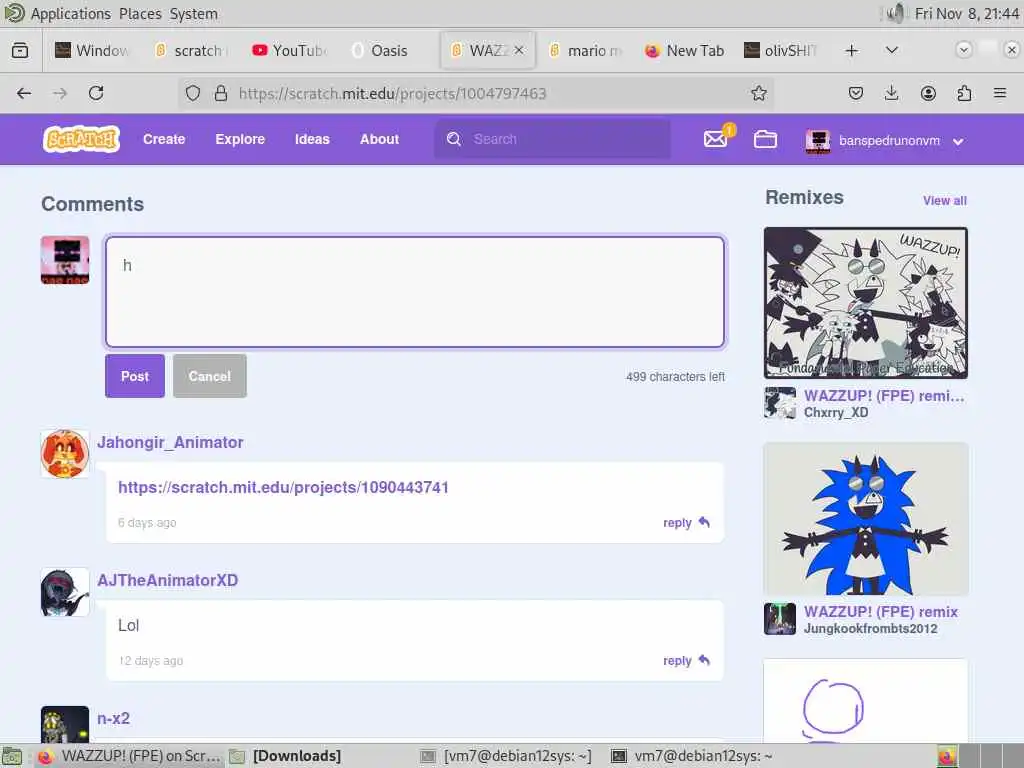Open the Places menu
The height and width of the screenshot is (768, 1024).
[x=140, y=13]
